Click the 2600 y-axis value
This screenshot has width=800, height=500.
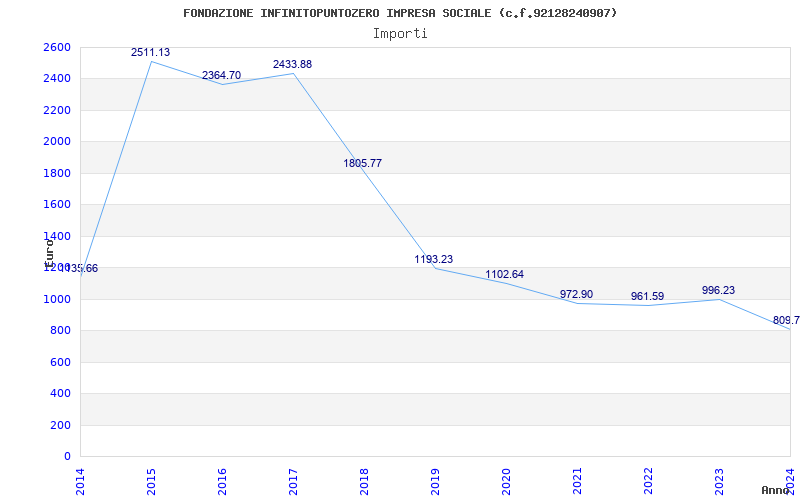tap(57, 47)
